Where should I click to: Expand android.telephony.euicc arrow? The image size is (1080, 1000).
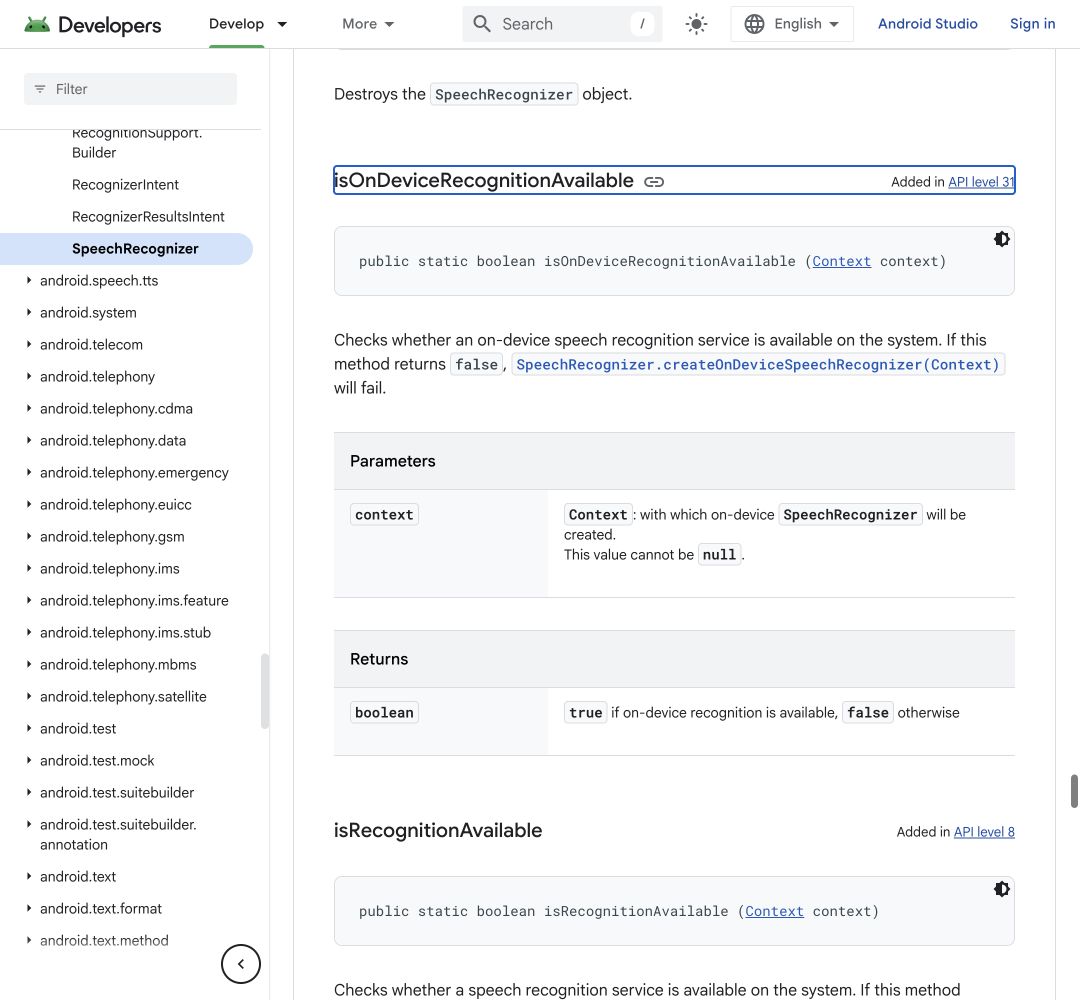click(x=29, y=505)
